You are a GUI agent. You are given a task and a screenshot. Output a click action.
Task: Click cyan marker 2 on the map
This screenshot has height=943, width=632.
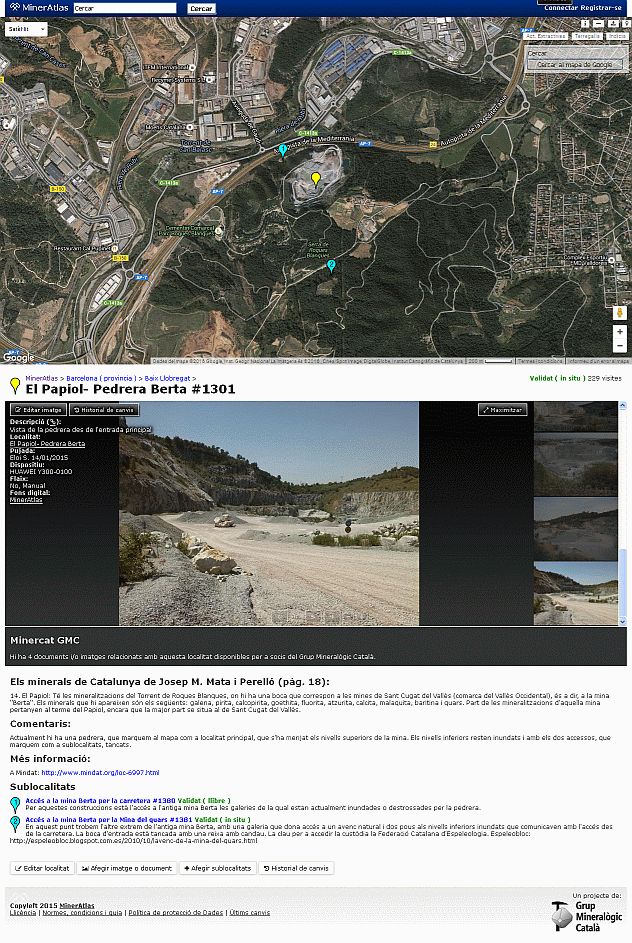coord(331,266)
